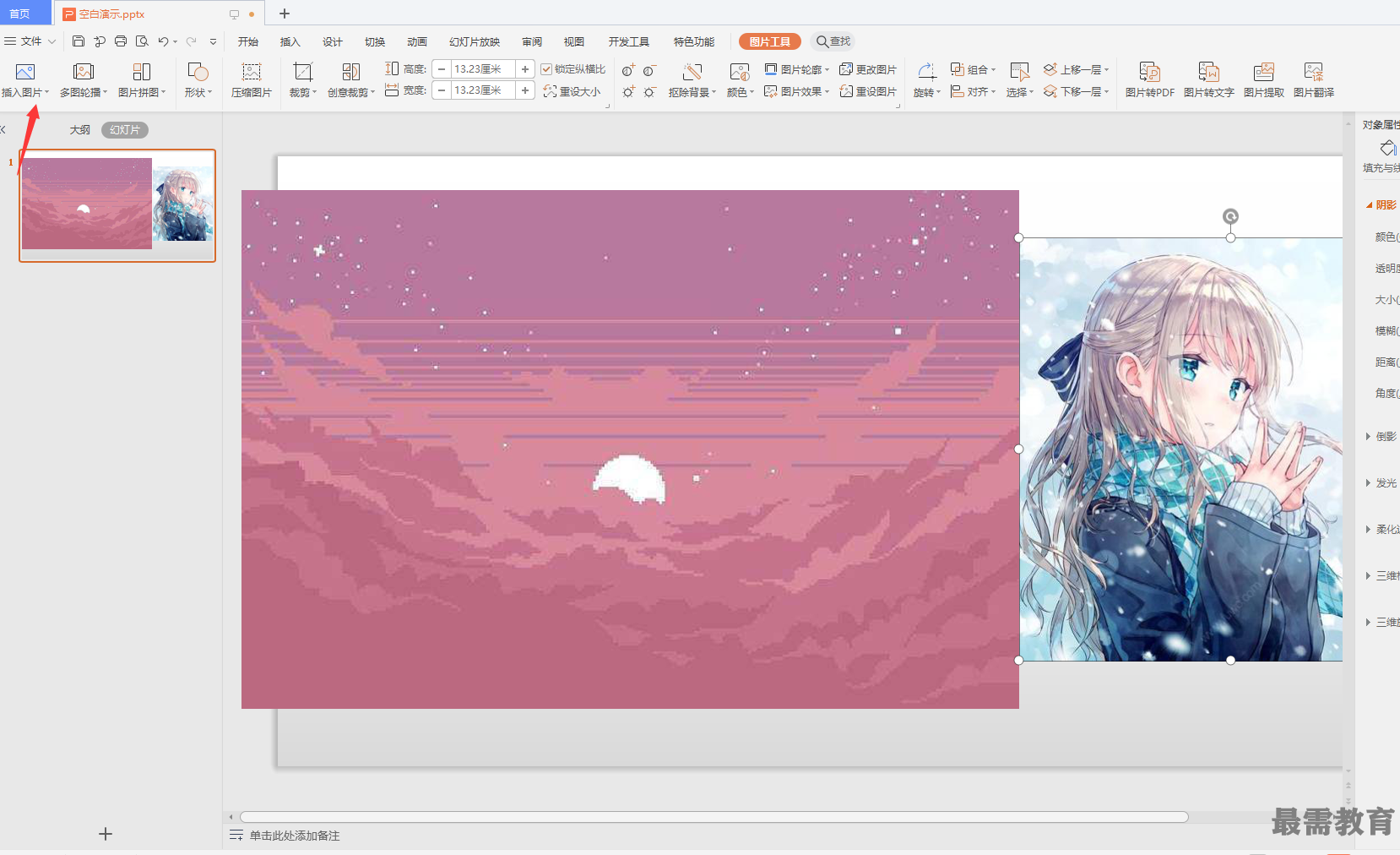Open Picture Outline (图片轮廓) dropdown
The width and height of the screenshot is (1400, 855).
click(796, 69)
